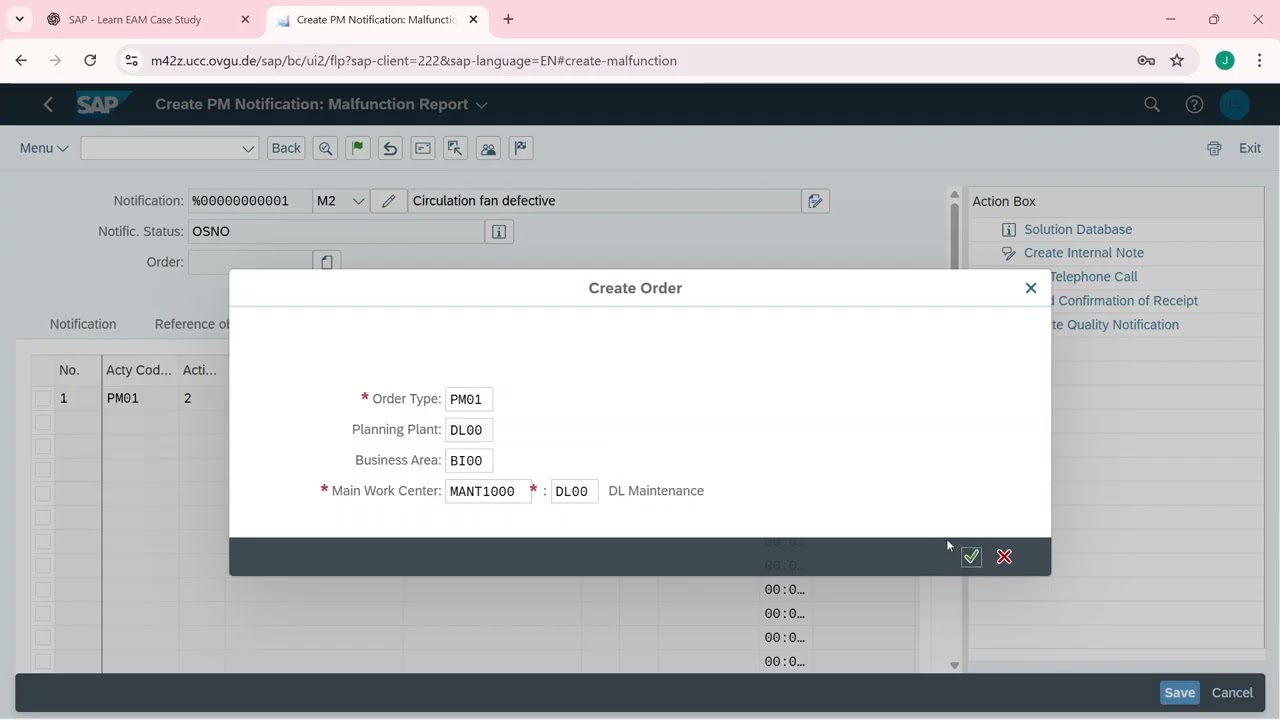Viewport: 1280px width, 720px height.
Task: Click the partner people icon in toolbar
Action: click(488, 148)
